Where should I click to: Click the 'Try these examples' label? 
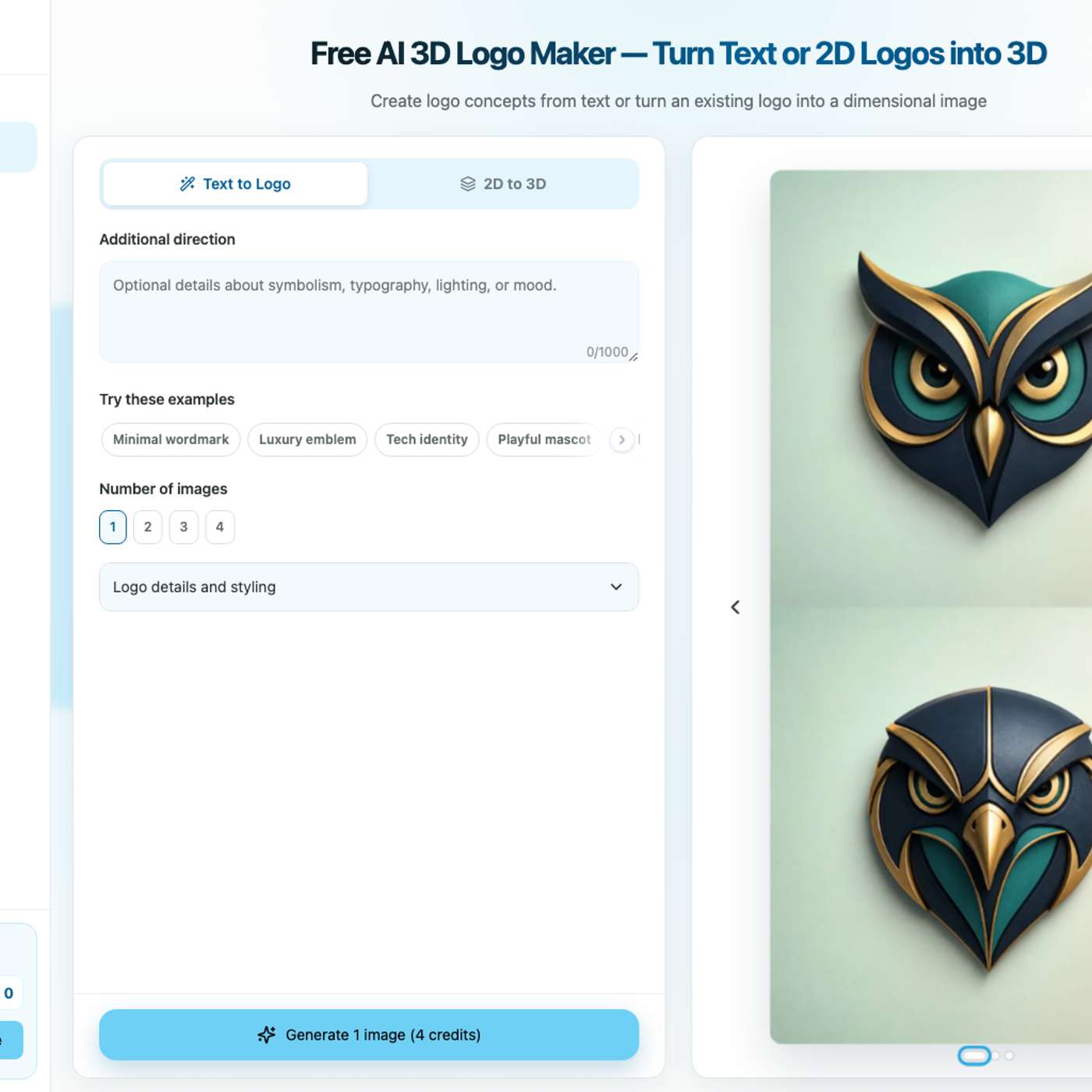click(x=167, y=399)
